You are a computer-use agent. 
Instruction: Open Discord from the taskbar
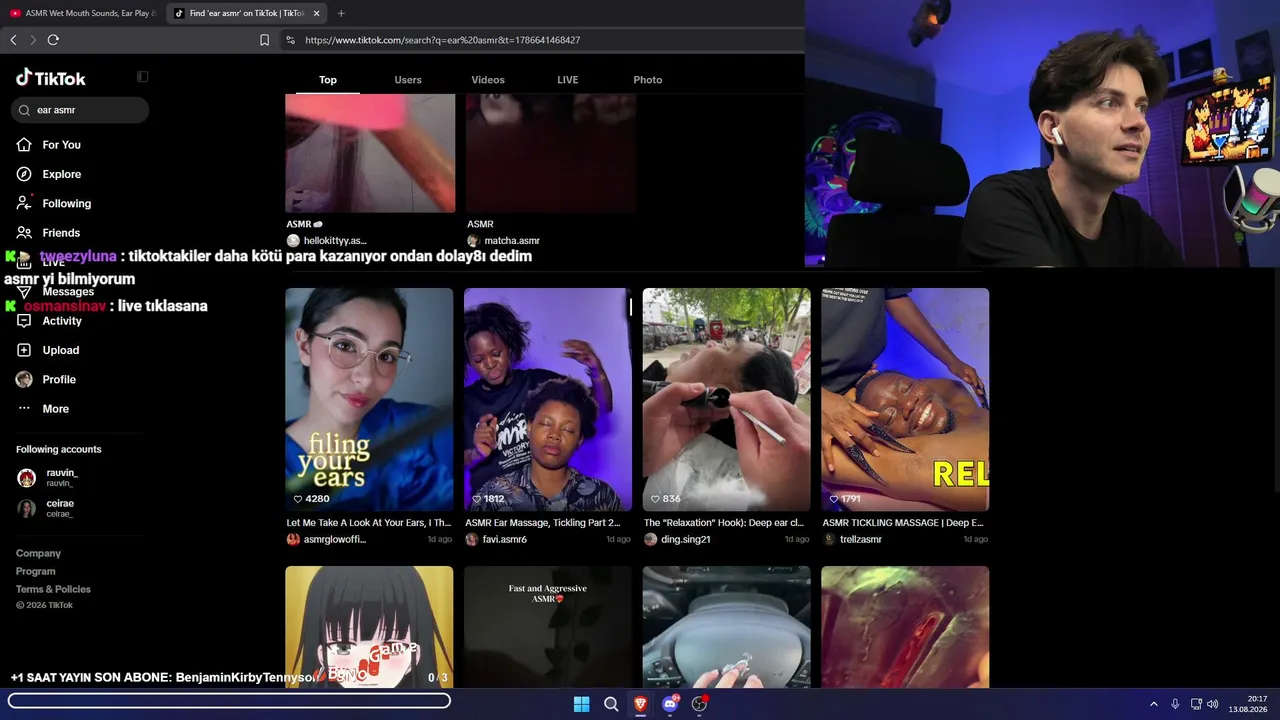(670, 704)
